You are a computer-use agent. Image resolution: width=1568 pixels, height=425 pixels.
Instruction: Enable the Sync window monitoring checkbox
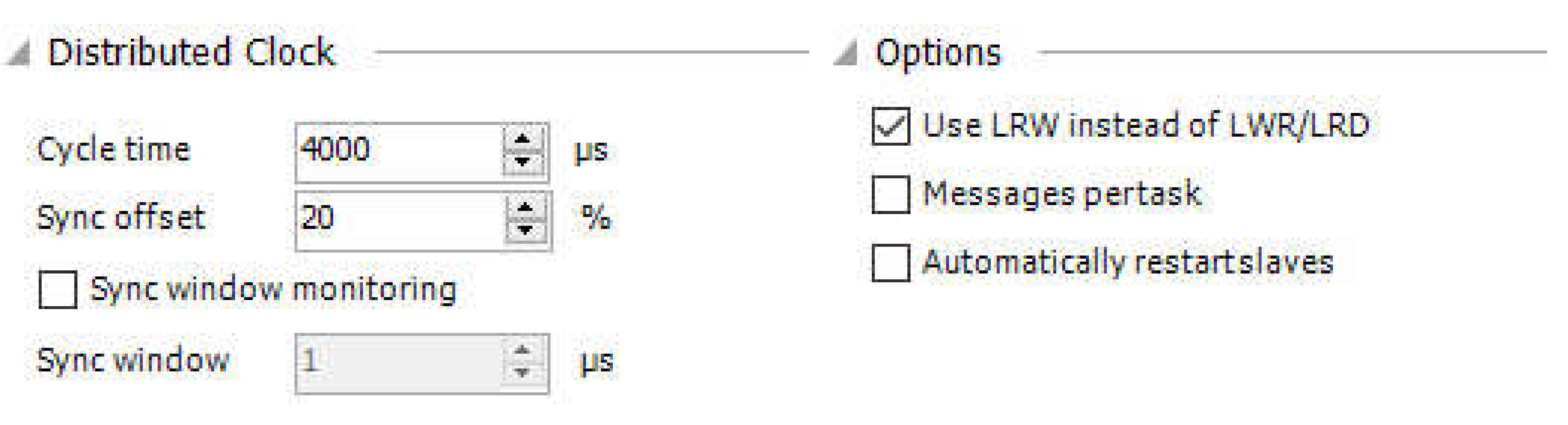58,290
